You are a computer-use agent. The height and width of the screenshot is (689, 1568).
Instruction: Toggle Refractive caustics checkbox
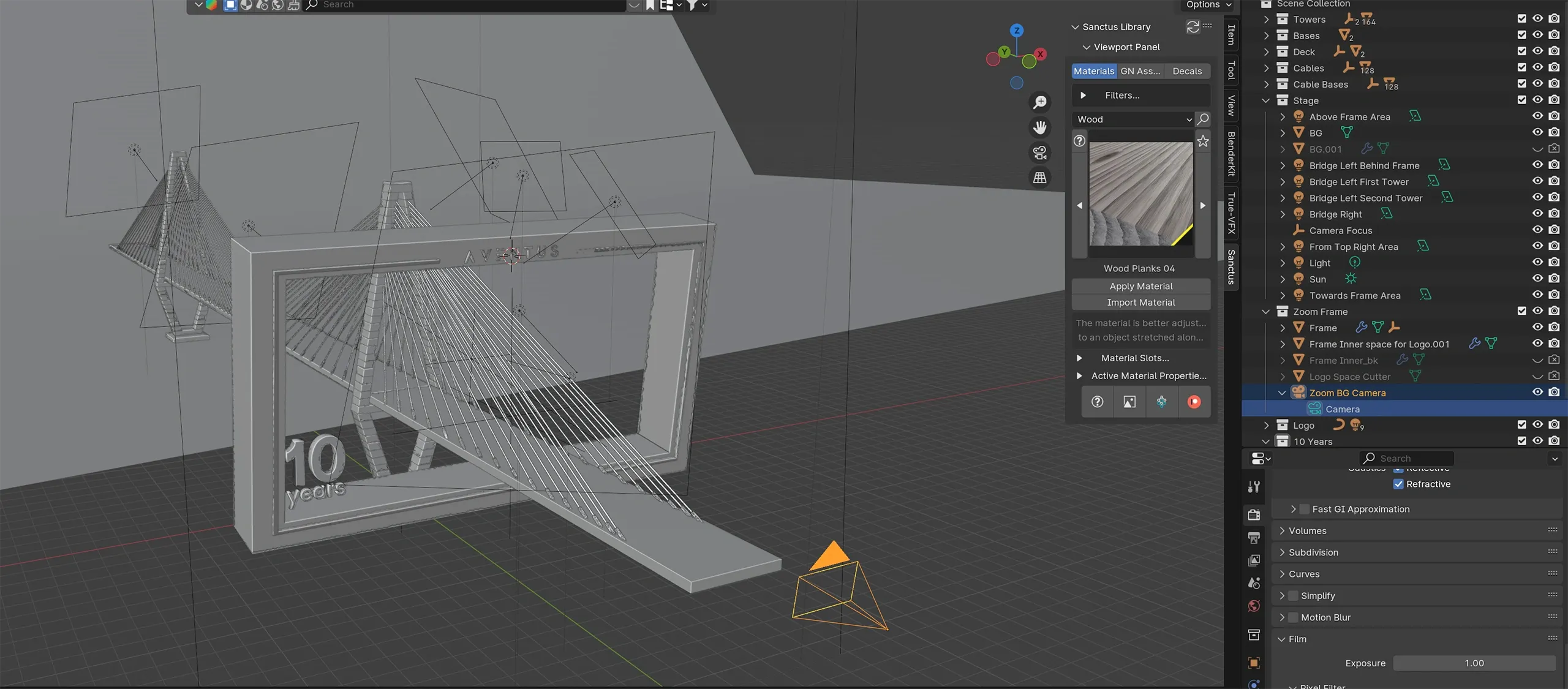click(x=1398, y=484)
